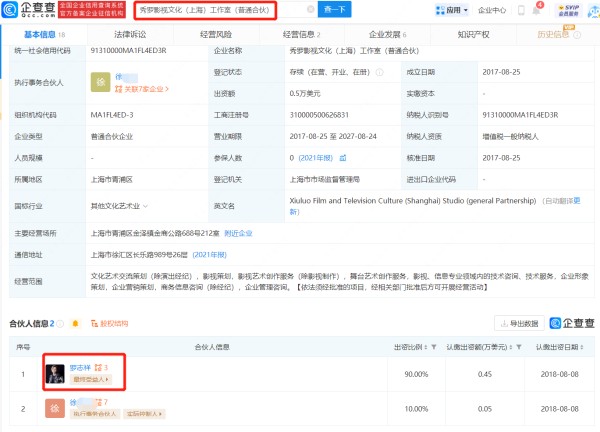Sort by 认缴出资额 using sort arrows

511,347
